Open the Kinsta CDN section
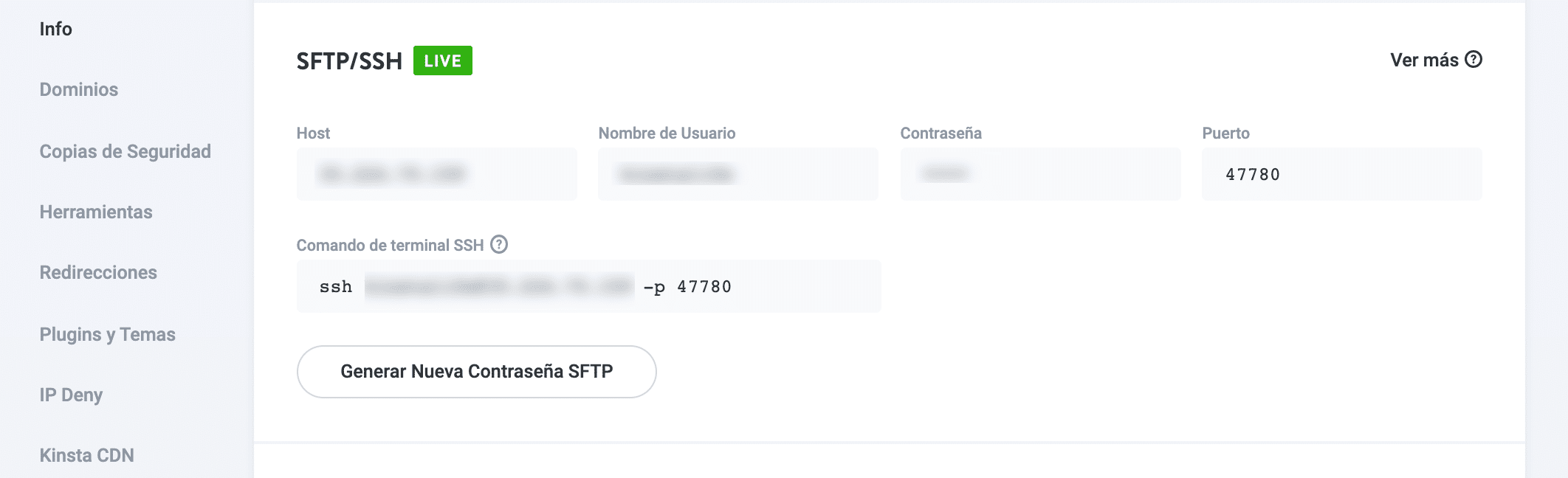Image resolution: width=1568 pixels, height=478 pixels. (x=87, y=455)
